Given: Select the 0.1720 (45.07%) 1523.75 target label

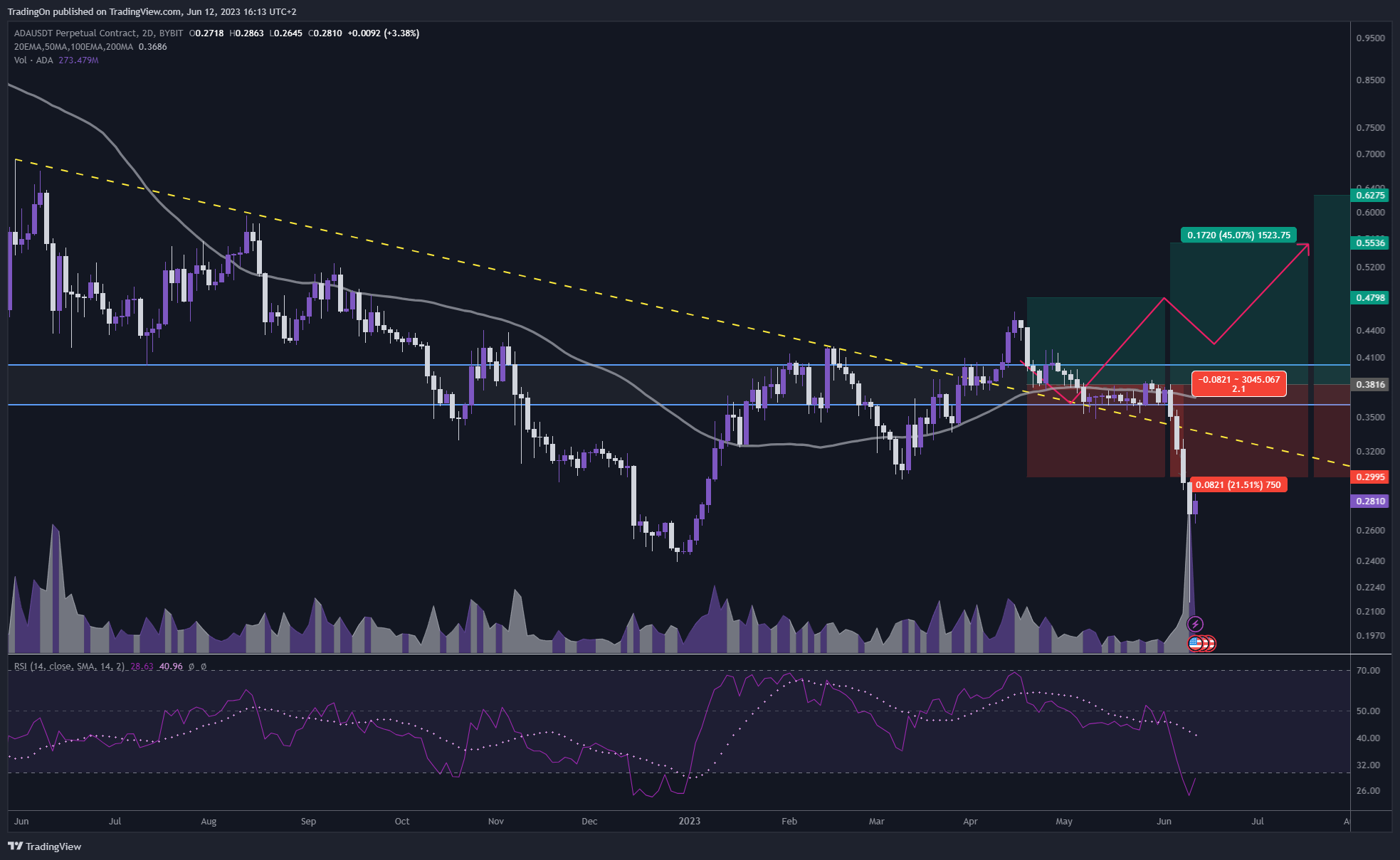Looking at the screenshot, I should coord(1238,235).
